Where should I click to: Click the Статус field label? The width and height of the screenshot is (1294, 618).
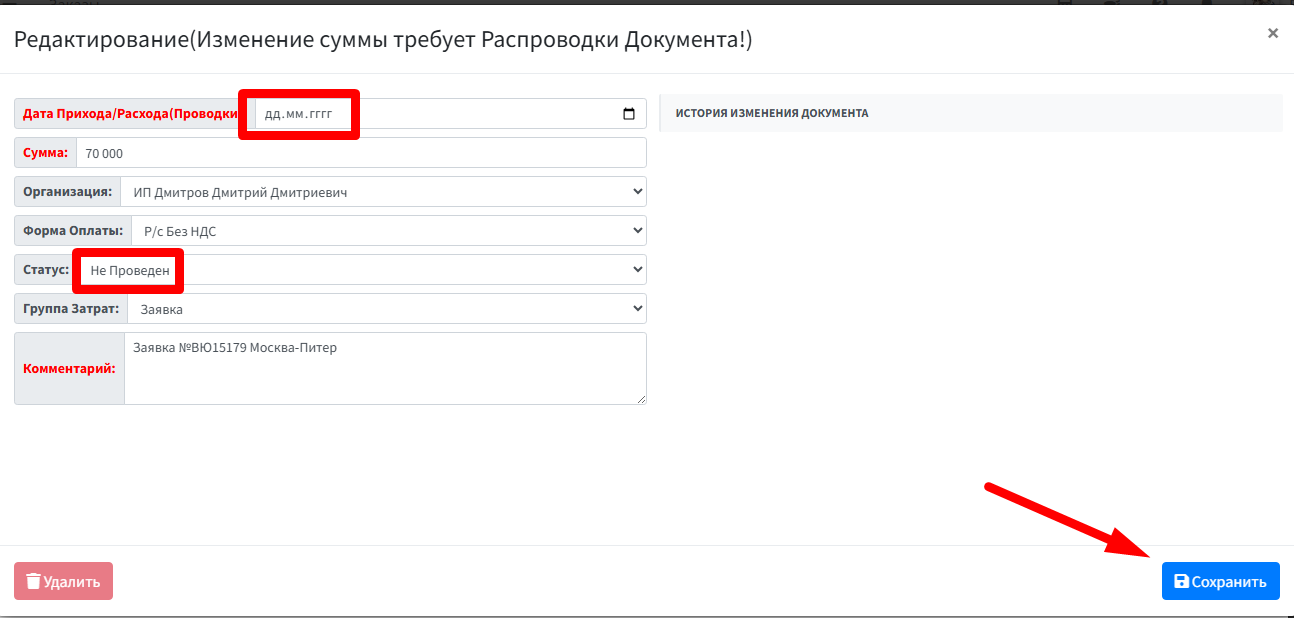click(x=46, y=270)
